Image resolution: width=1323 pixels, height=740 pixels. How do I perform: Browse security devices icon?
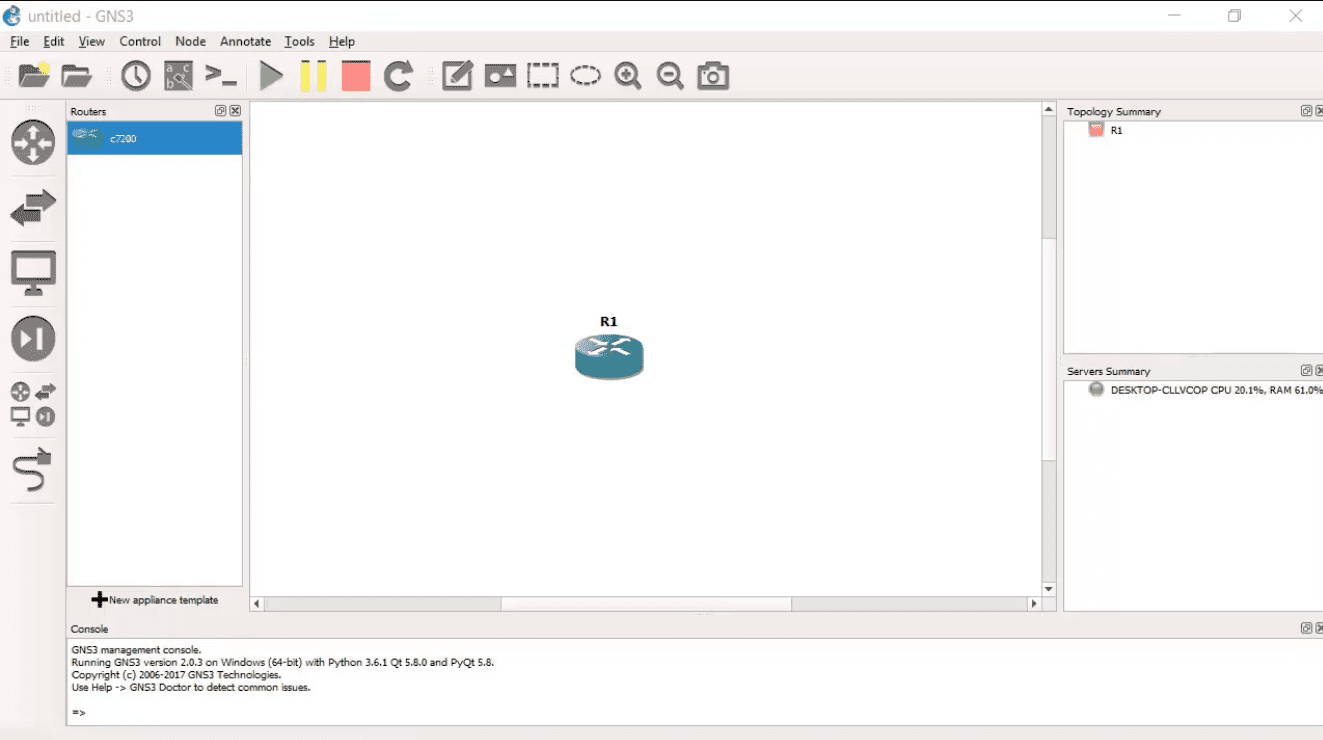[33, 339]
